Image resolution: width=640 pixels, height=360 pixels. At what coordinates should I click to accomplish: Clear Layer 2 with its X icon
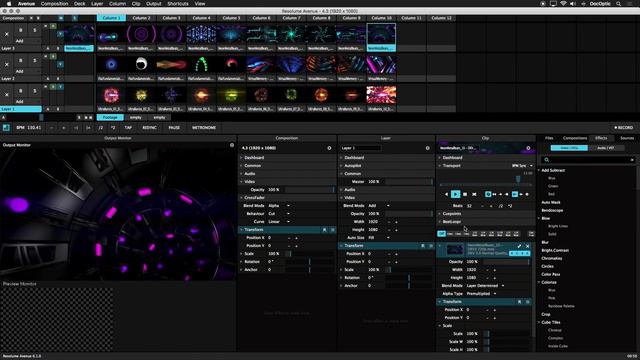click(x=7, y=64)
